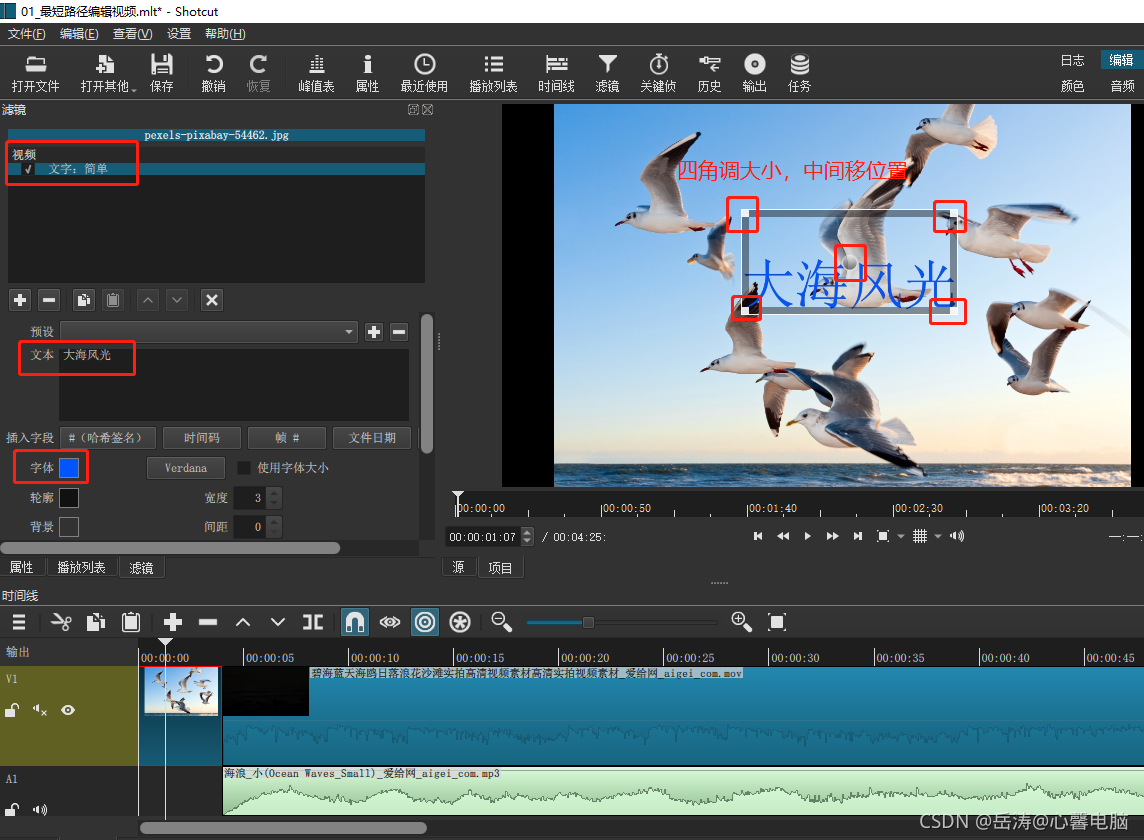Image resolution: width=1144 pixels, height=840 pixels.
Task: Fit timeline zoom to window icon
Action: pos(777,622)
